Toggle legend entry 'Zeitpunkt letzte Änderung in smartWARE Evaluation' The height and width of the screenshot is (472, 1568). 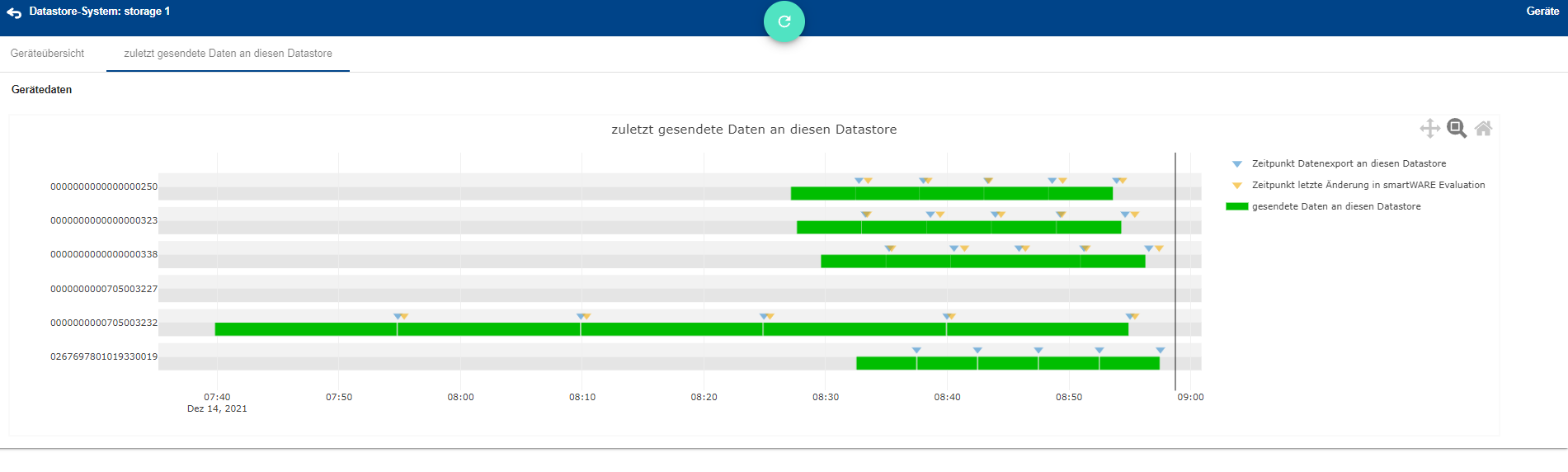pyautogui.click(x=1368, y=185)
